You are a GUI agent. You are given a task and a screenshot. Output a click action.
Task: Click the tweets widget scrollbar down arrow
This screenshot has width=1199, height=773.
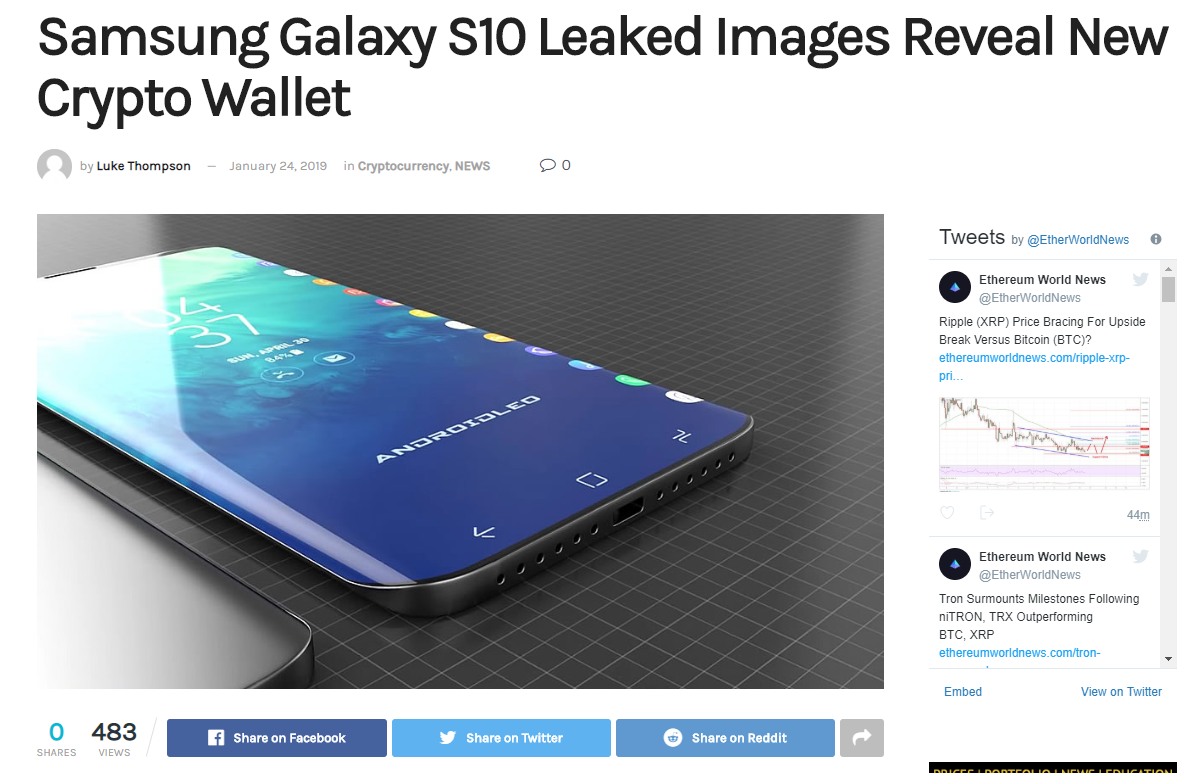(x=1168, y=658)
